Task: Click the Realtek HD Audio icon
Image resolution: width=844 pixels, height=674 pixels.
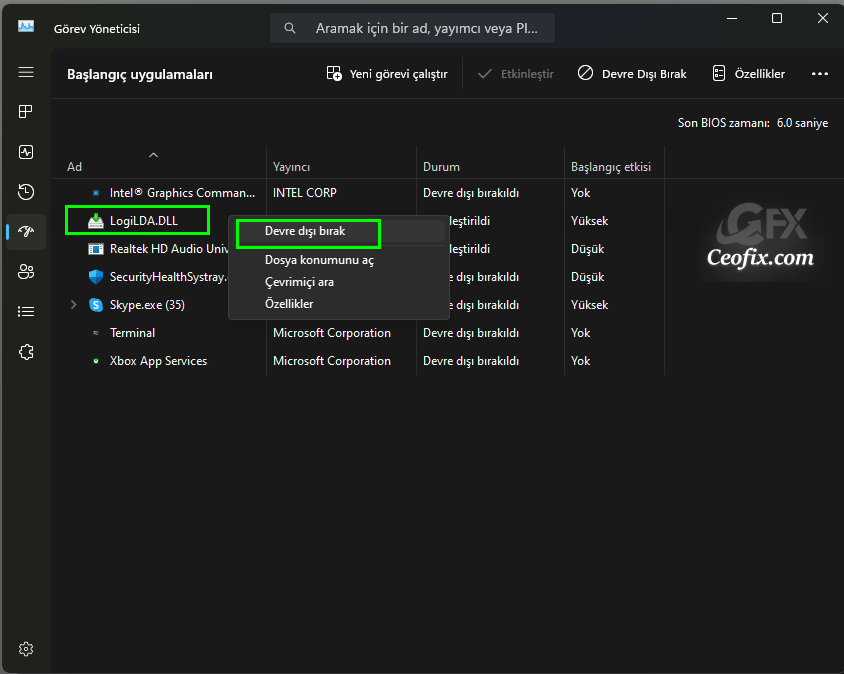Action: click(96, 249)
